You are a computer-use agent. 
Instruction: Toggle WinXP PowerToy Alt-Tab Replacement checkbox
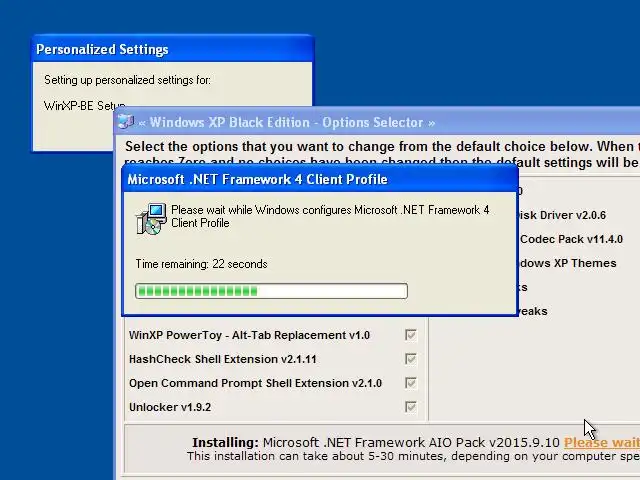(x=411, y=335)
